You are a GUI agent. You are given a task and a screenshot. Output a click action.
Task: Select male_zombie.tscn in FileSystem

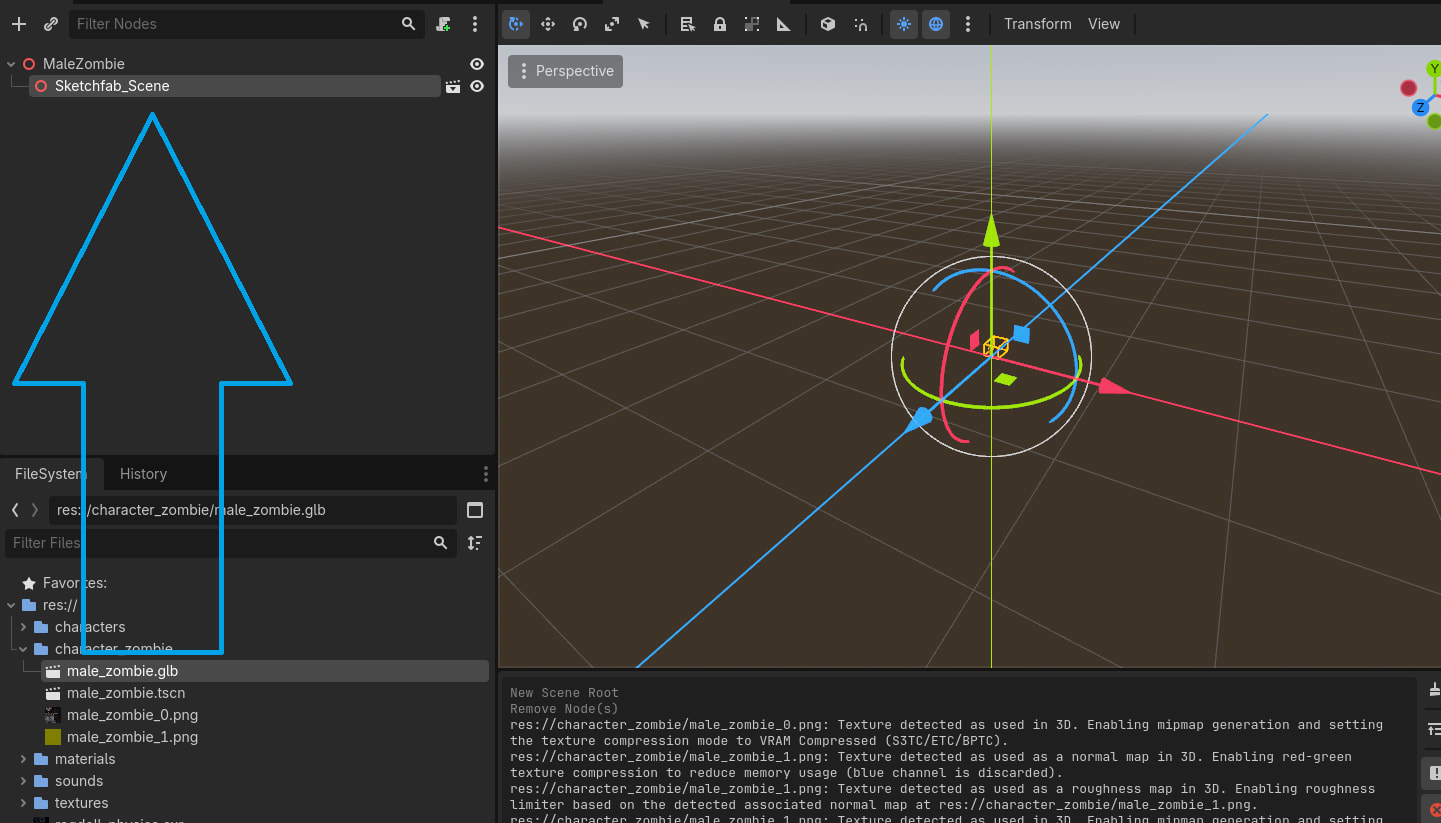point(126,693)
